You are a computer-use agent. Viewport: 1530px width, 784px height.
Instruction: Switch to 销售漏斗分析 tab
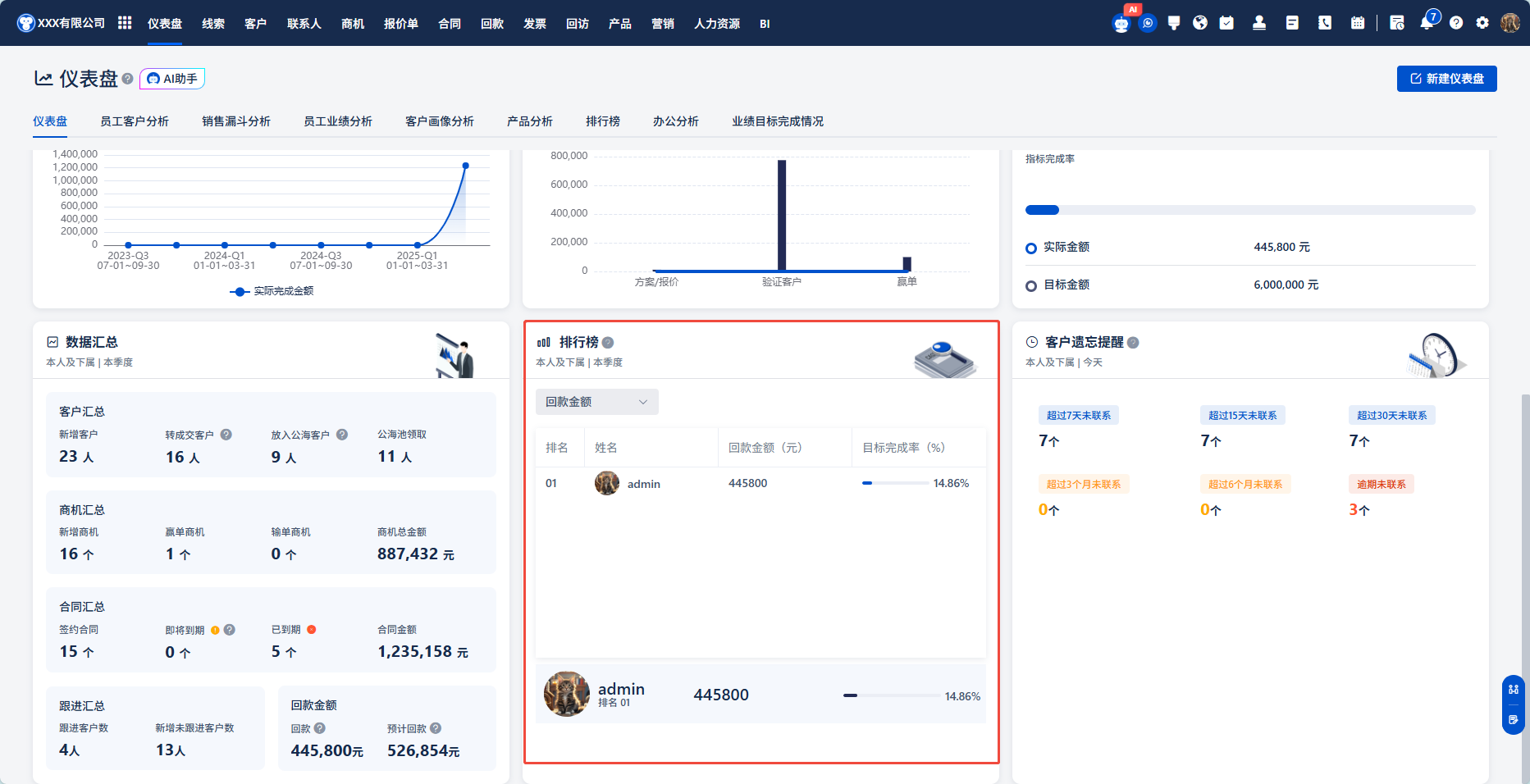(236, 121)
